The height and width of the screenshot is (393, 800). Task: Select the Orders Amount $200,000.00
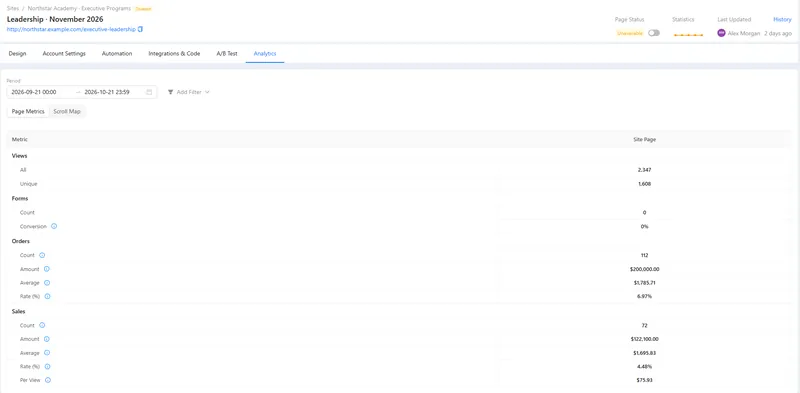(644, 269)
